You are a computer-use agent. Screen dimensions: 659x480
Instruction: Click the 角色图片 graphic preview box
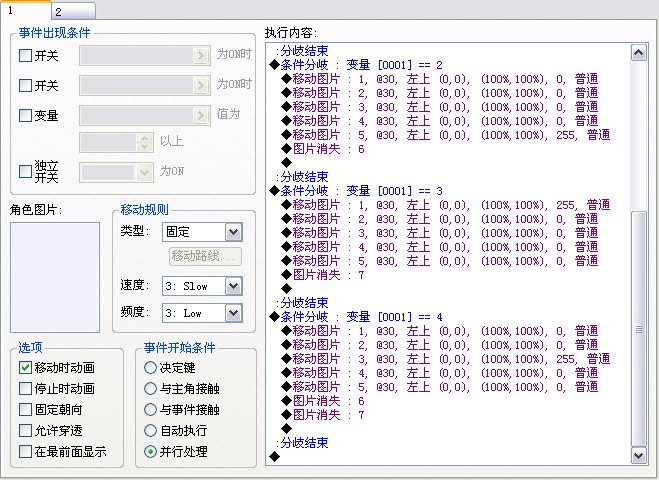pyautogui.click(x=55, y=277)
